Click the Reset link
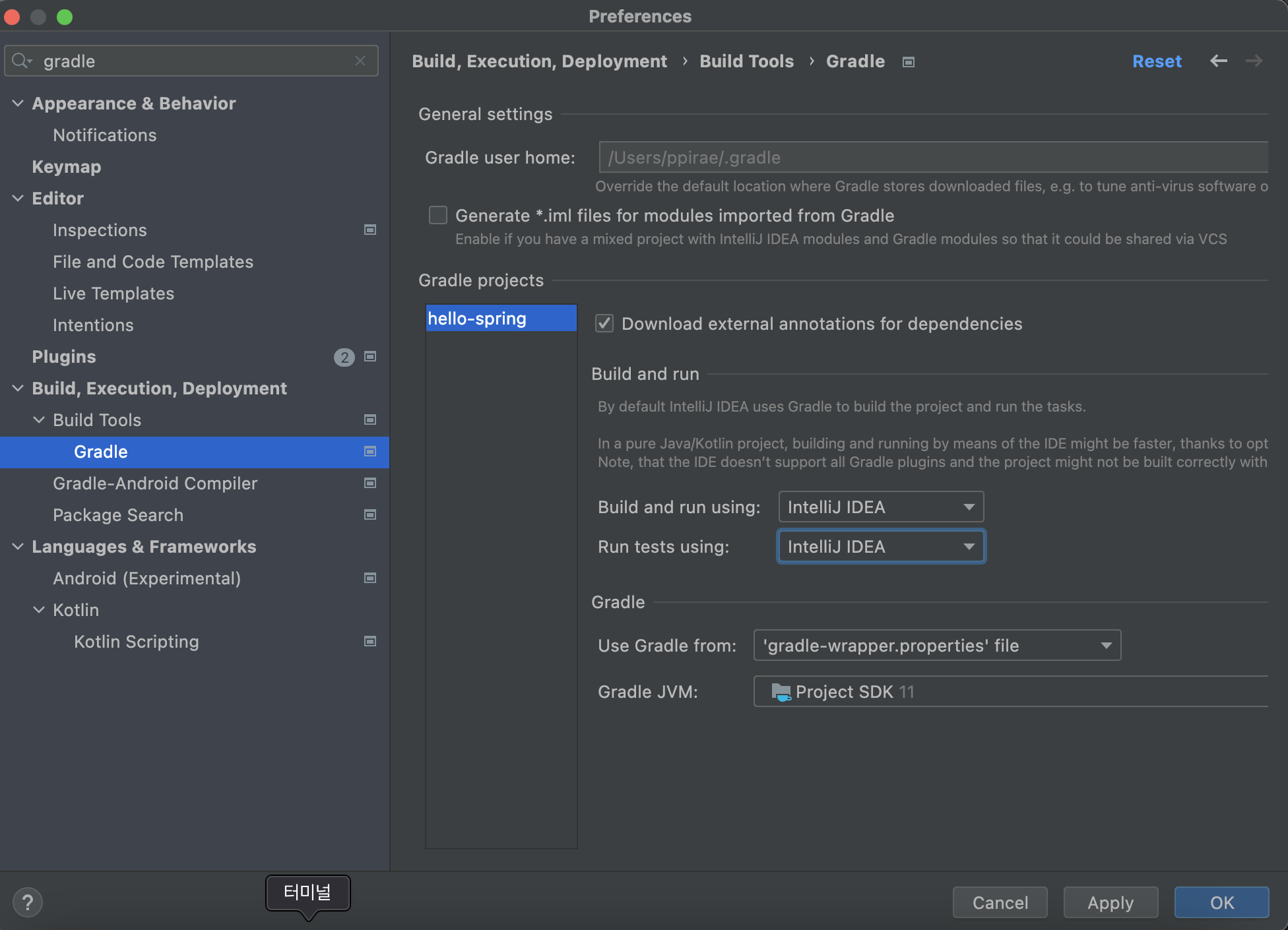This screenshot has height=930, width=1288. (x=1157, y=61)
